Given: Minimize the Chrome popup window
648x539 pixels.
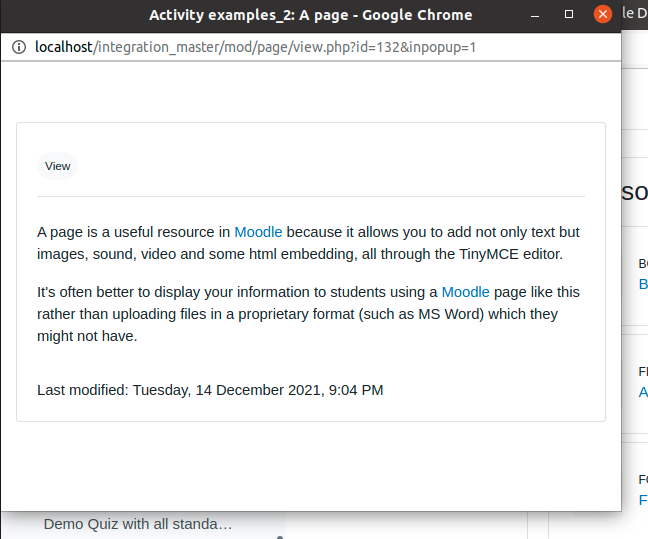Looking at the screenshot, I should pos(535,15).
